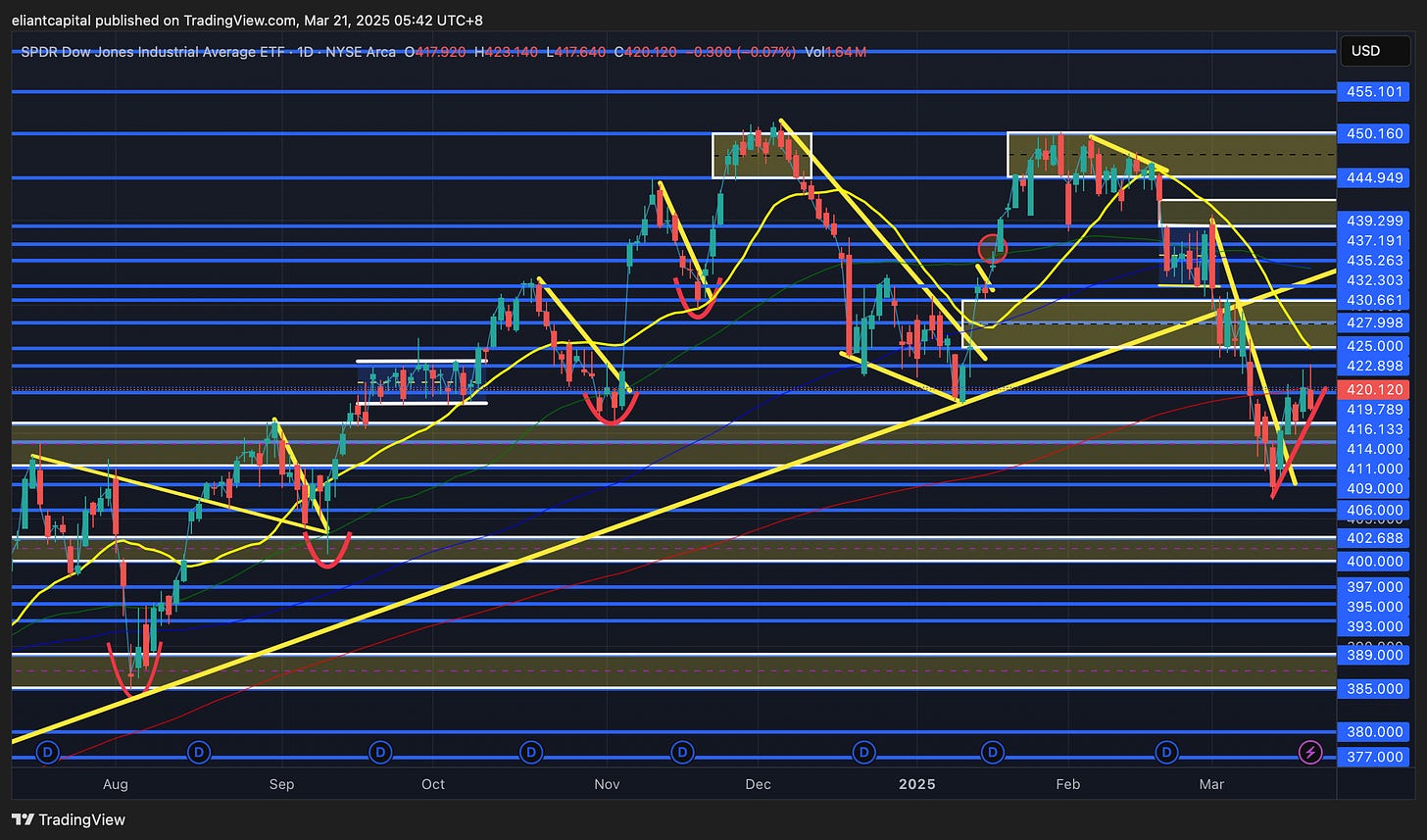Click the high price value H423.140

[509, 51]
